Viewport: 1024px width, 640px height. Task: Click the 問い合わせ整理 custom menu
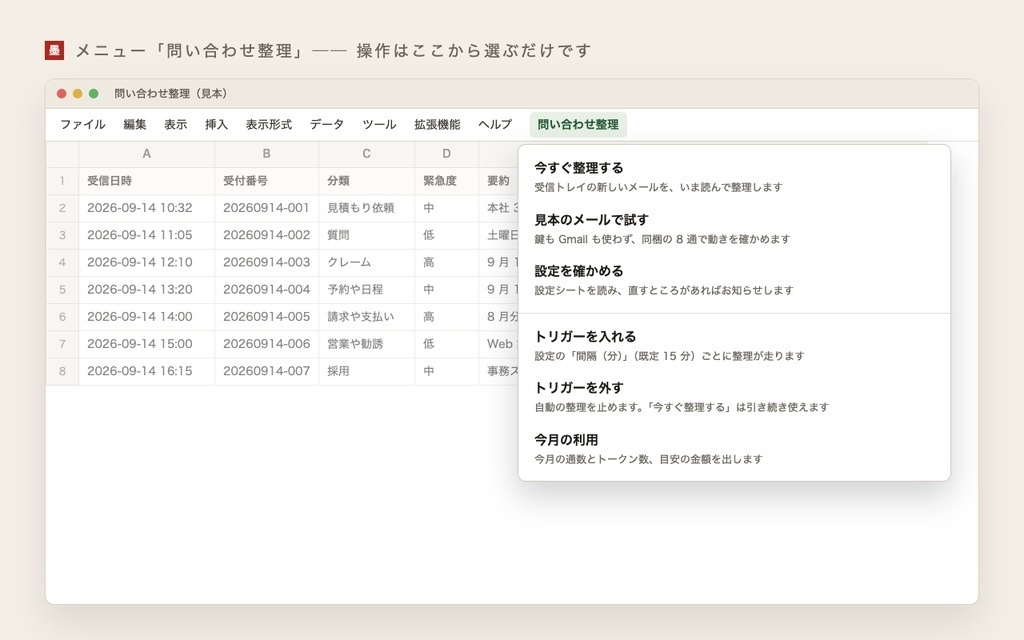[578, 124]
